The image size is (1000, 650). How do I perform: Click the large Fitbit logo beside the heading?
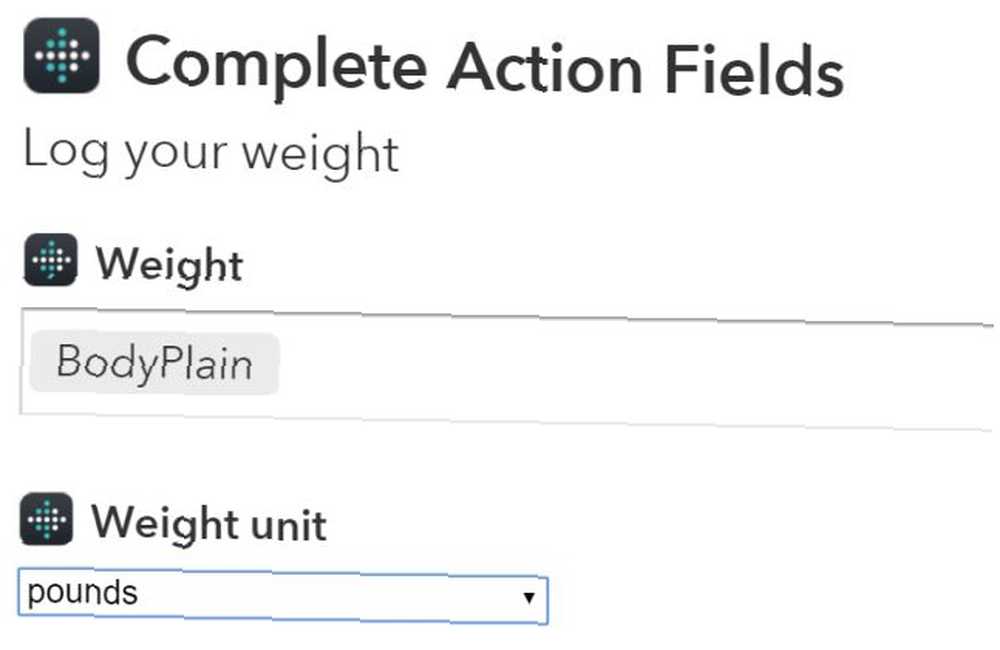coord(62,55)
